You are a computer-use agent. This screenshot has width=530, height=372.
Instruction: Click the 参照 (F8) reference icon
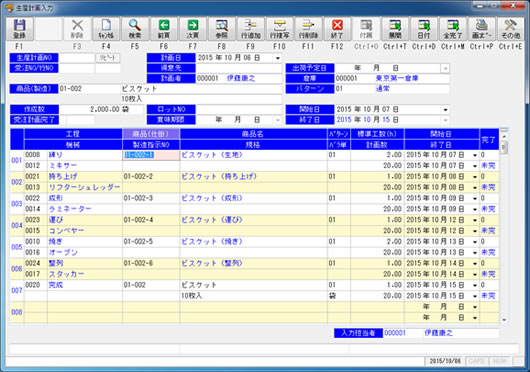coord(222,29)
